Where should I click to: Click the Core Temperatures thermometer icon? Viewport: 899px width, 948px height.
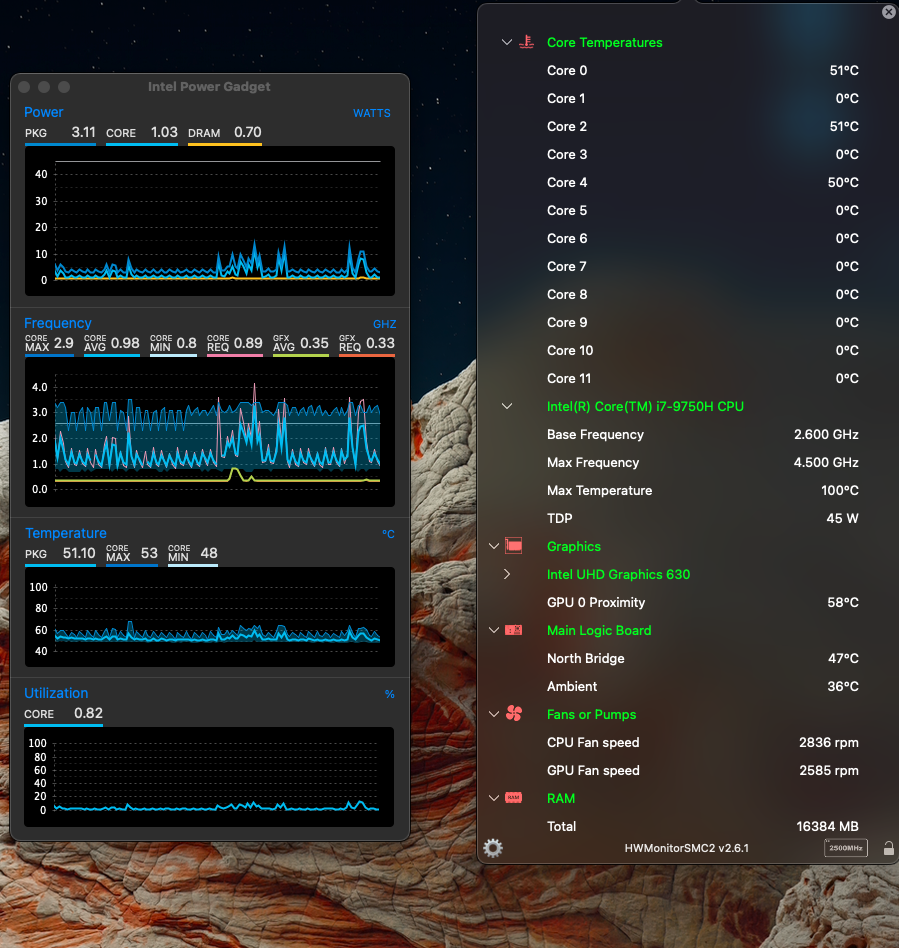tap(526, 42)
